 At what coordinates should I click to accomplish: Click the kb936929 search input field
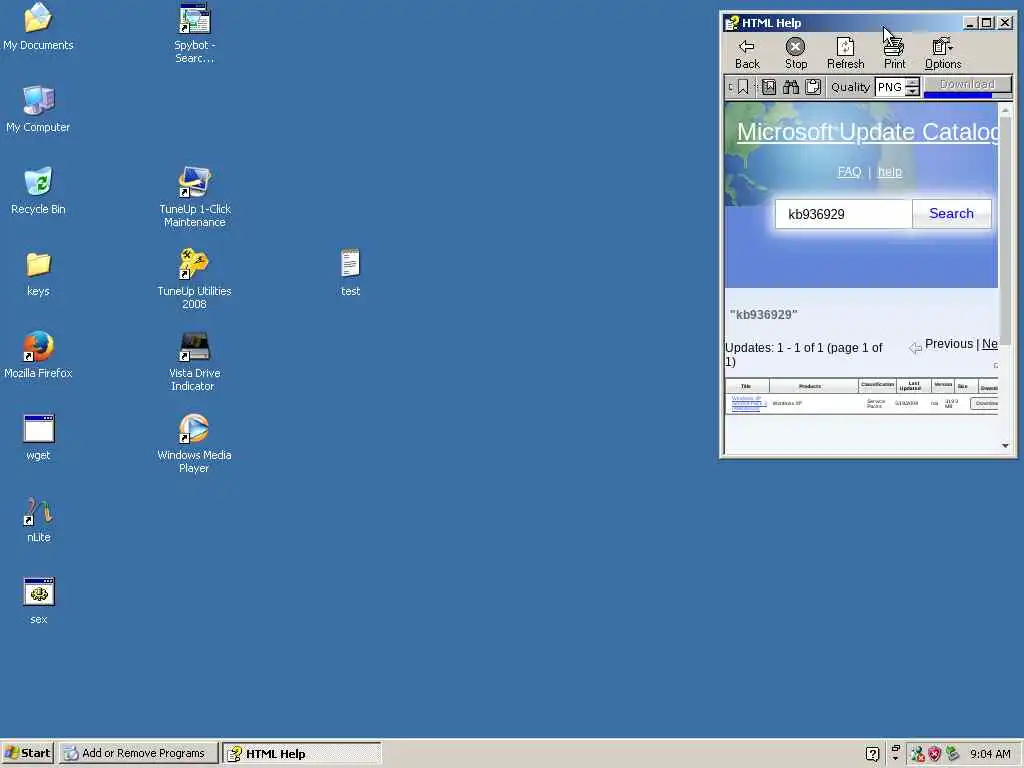[843, 214]
